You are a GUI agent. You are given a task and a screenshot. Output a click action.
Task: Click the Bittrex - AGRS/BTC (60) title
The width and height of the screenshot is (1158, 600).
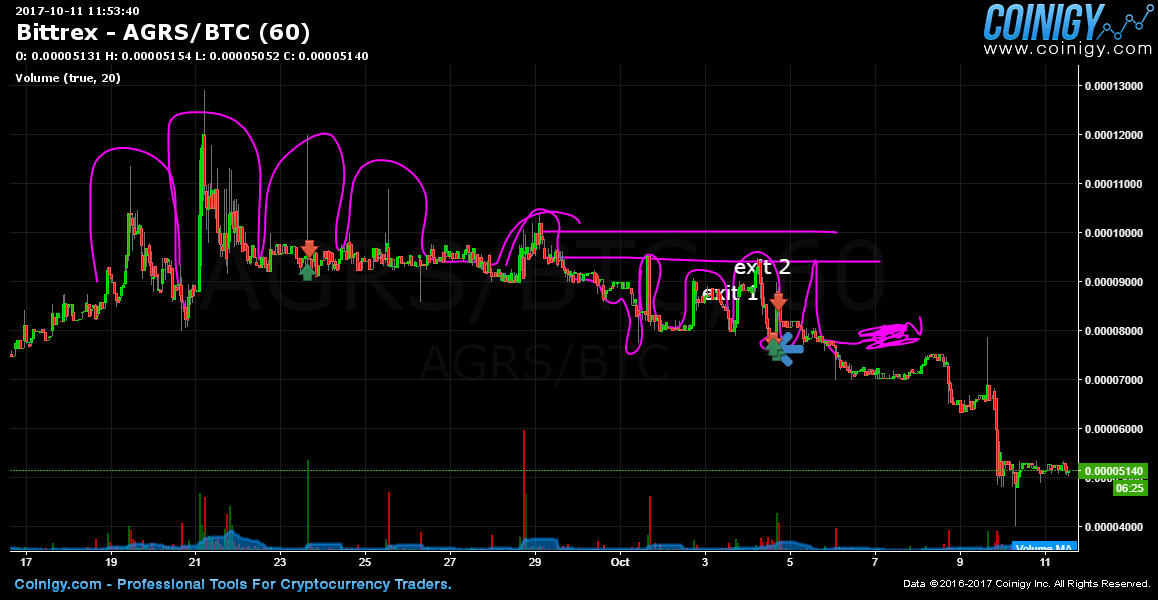[x=162, y=33]
